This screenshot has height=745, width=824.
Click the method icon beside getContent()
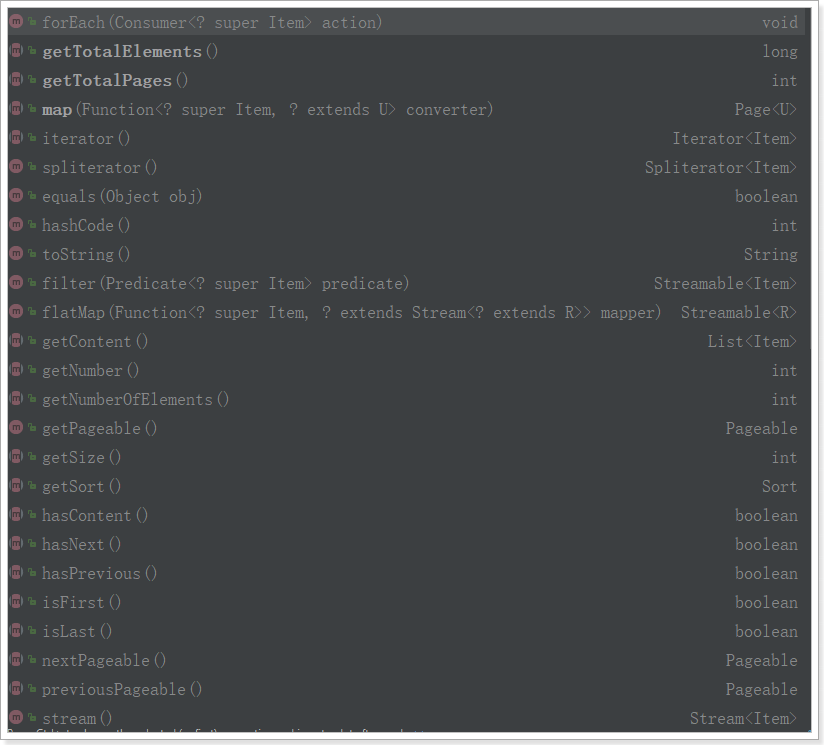click(17, 341)
